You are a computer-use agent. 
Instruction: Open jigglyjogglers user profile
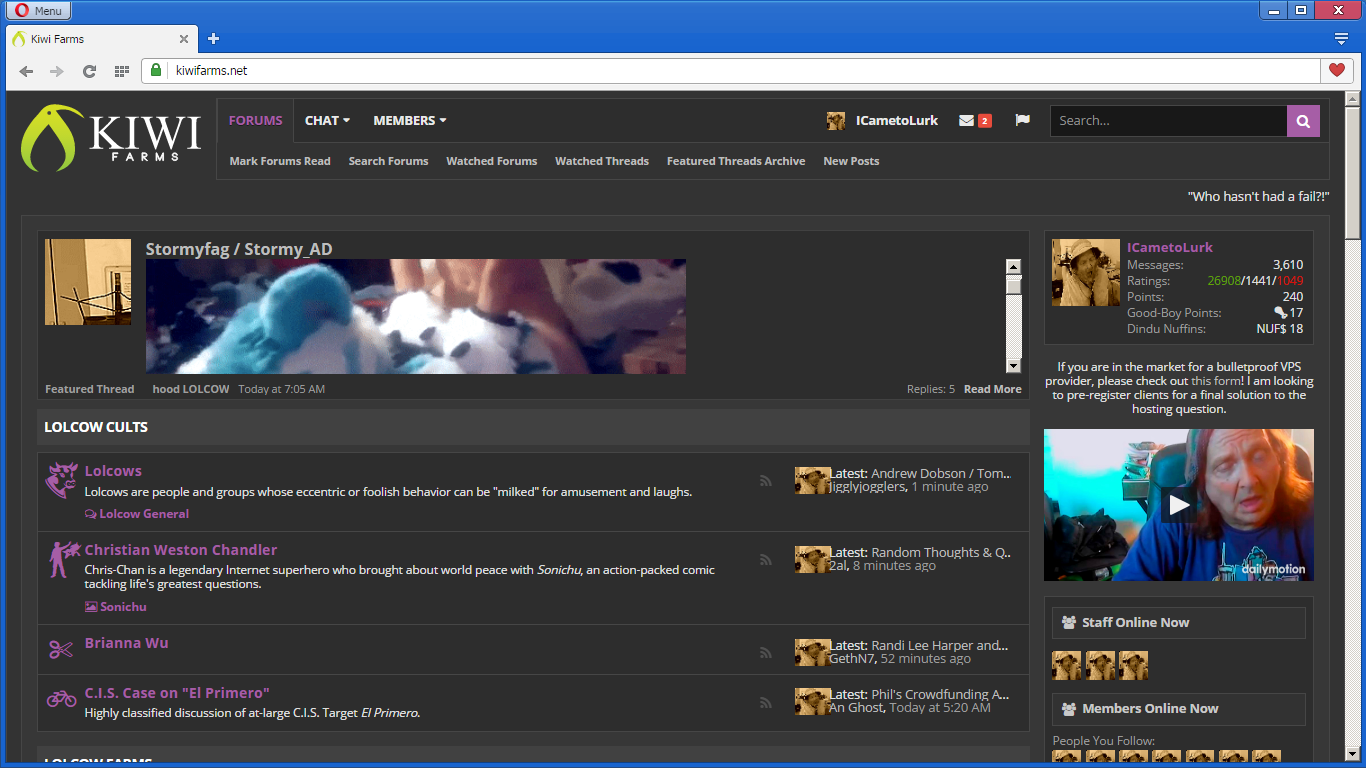pyautogui.click(x=867, y=487)
